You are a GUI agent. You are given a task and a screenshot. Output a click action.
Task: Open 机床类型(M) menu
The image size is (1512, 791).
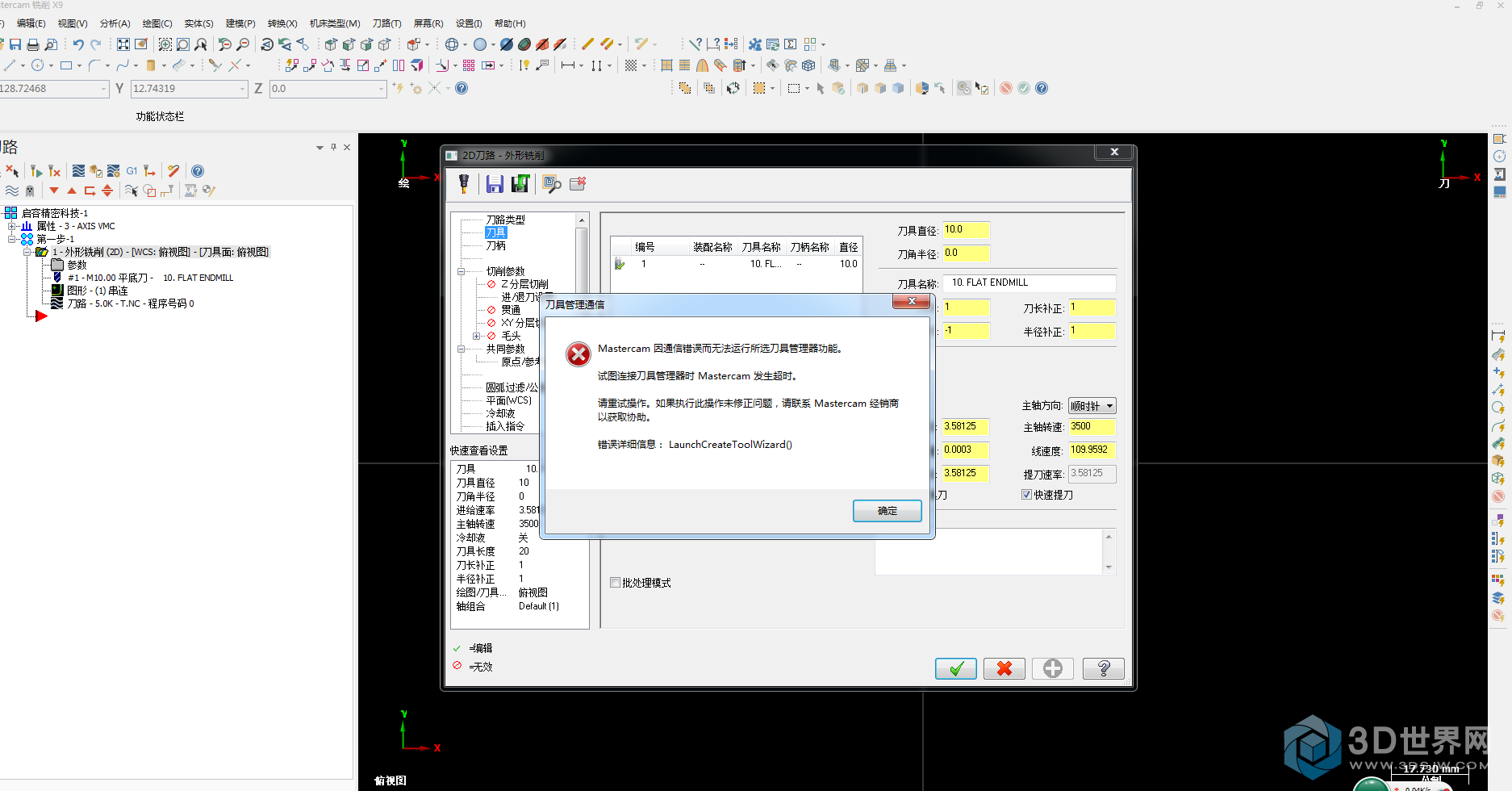click(335, 23)
